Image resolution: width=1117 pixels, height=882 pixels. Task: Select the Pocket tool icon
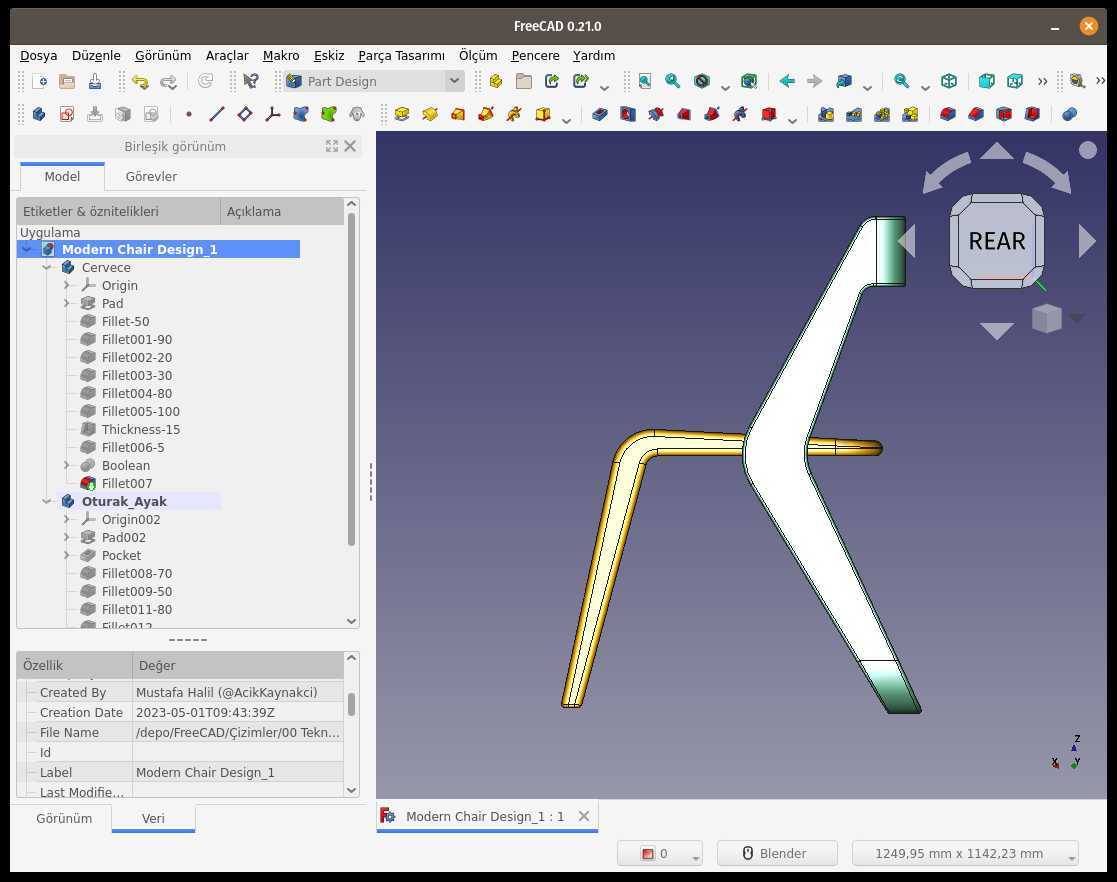[x=600, y=114]
